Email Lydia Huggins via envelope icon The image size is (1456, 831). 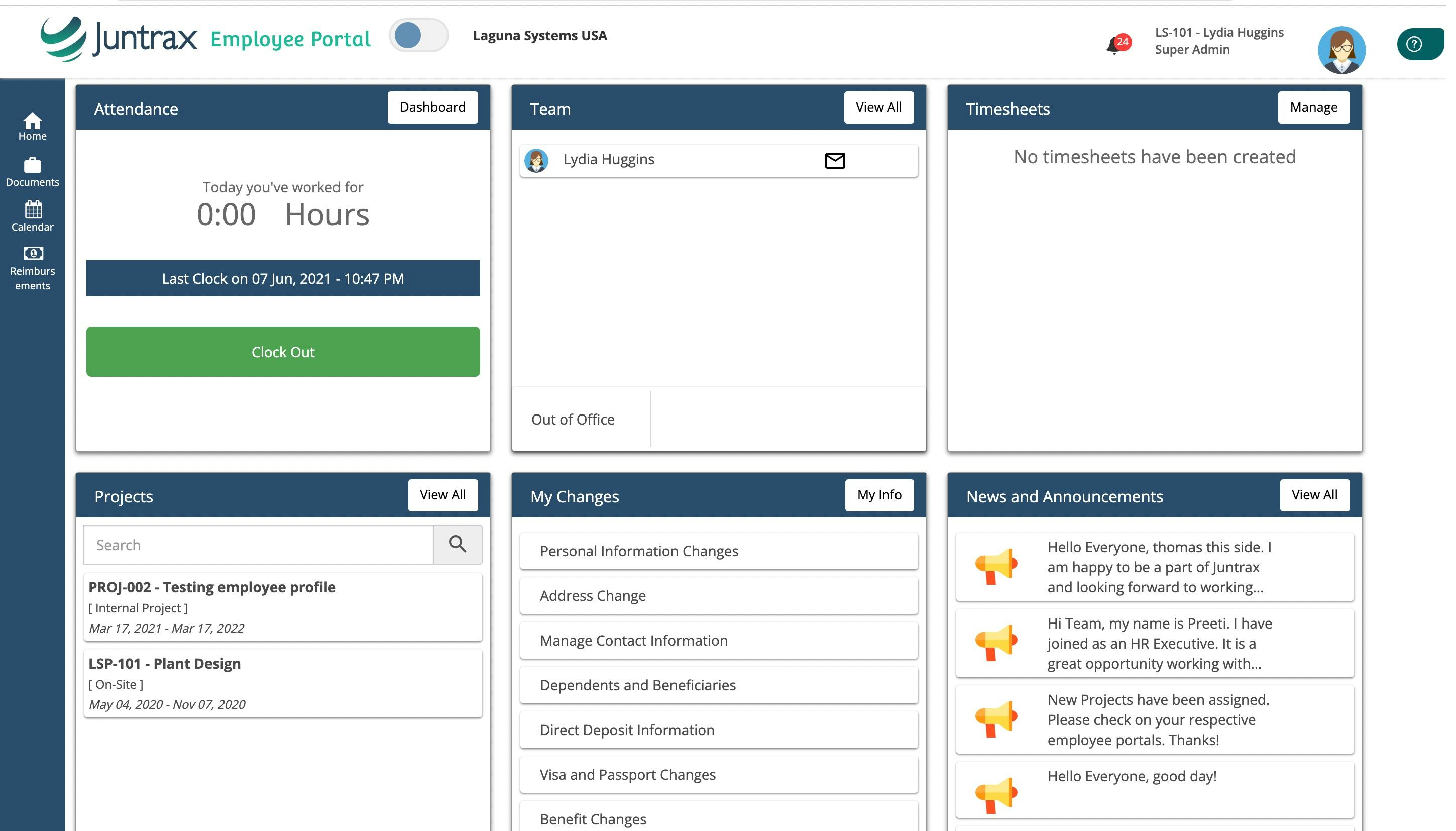[x=835, y=160]
